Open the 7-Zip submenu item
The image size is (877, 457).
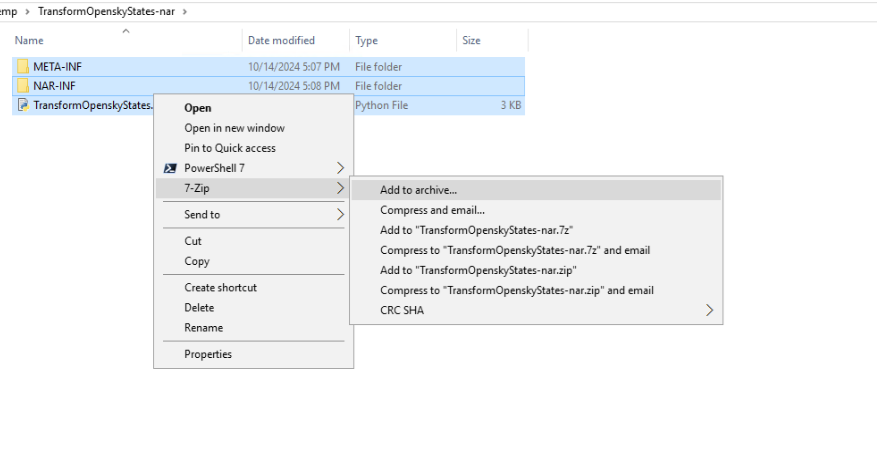coord(195,188)
